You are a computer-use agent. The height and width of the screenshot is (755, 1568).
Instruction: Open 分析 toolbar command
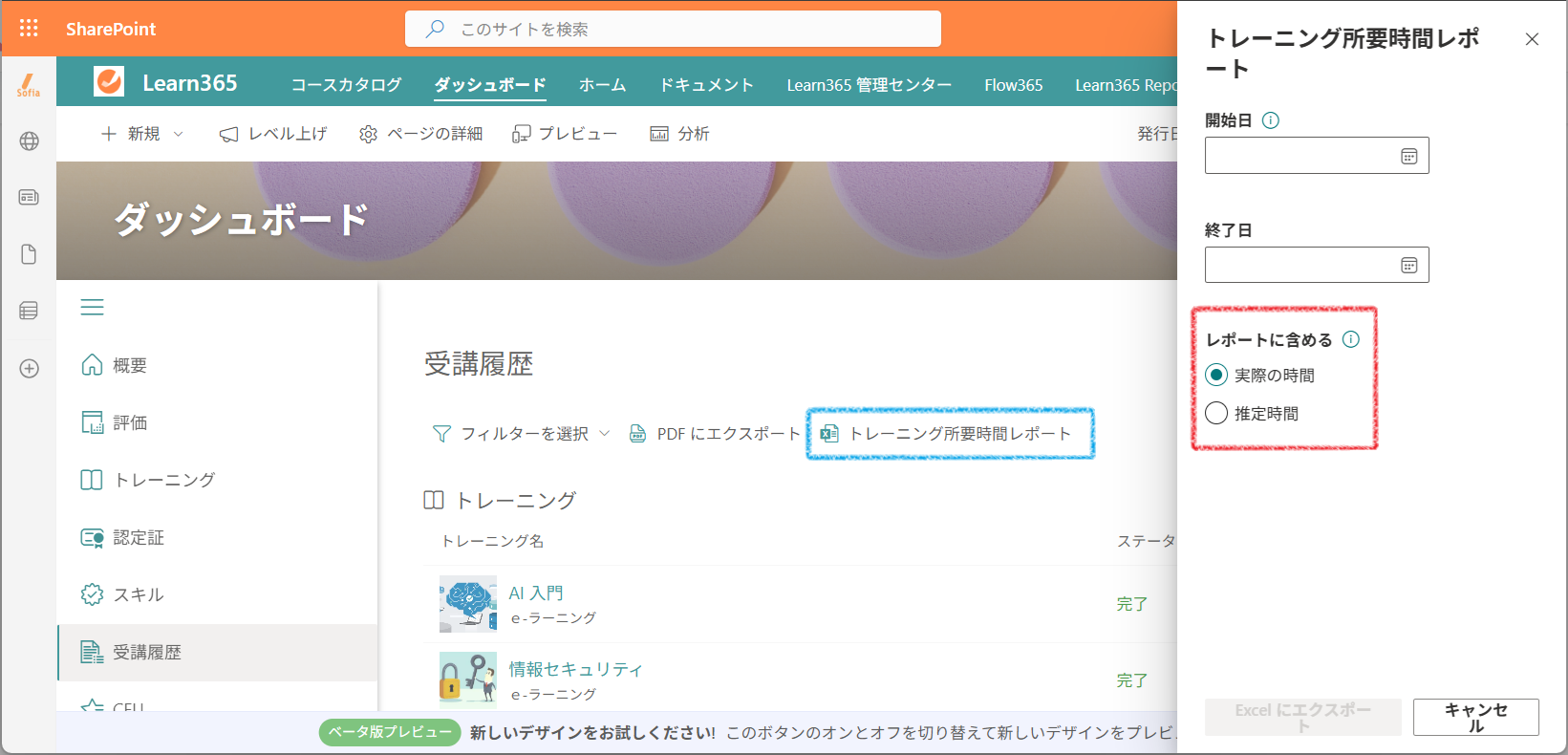[679, 134]
